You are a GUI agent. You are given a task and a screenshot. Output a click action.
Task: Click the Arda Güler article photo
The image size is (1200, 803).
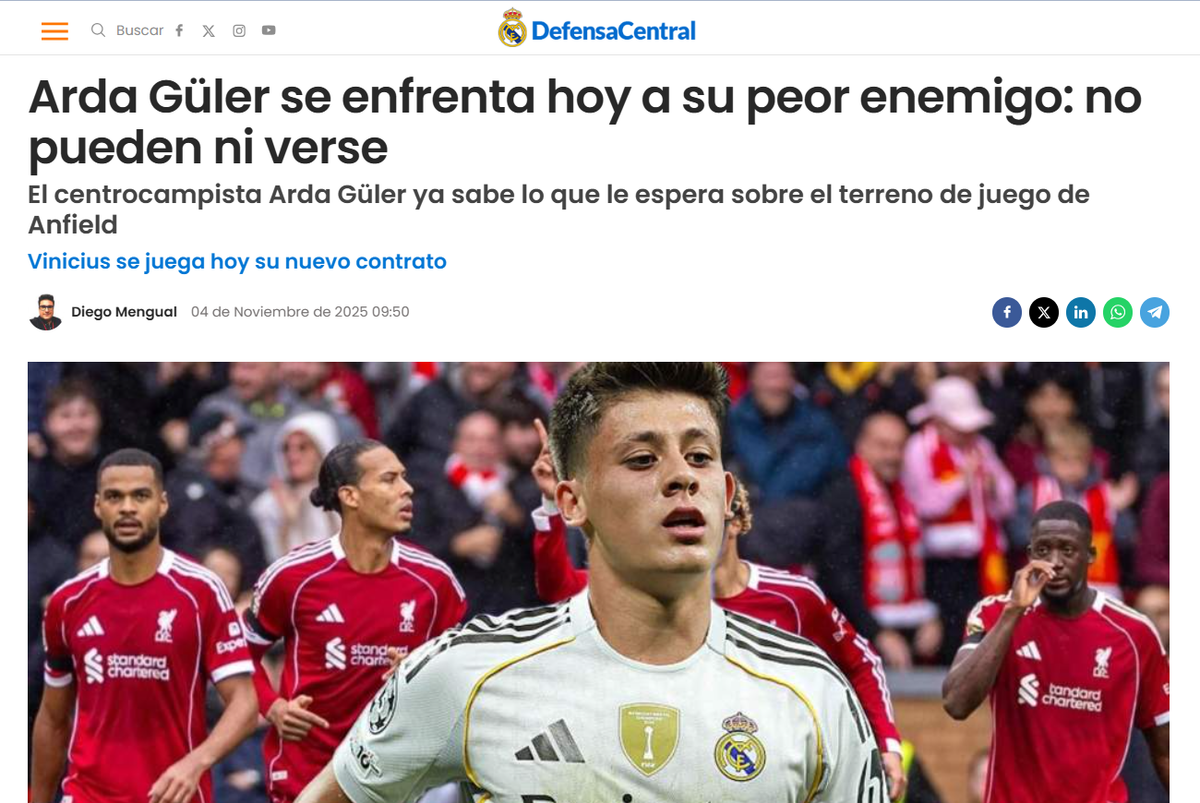[x=598, y=582]
